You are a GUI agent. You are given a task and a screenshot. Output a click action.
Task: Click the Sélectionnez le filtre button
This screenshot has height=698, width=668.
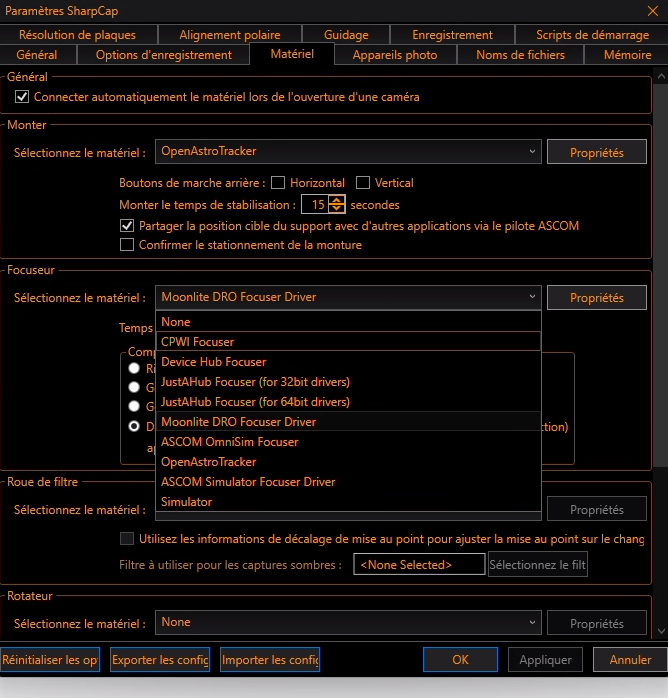click(538, 564)
